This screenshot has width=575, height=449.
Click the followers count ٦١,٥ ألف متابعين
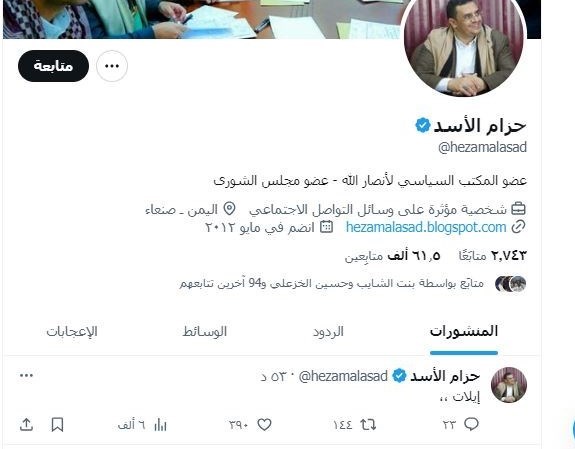pos(392,256)
